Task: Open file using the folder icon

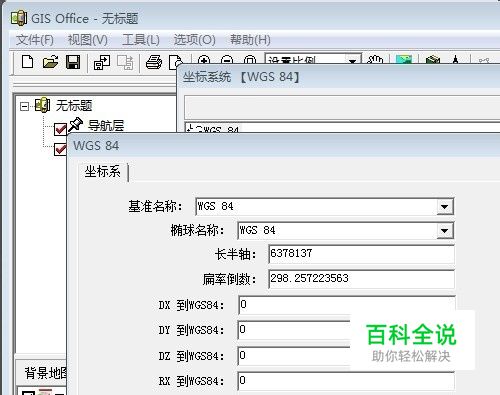Action: (50, 62)
